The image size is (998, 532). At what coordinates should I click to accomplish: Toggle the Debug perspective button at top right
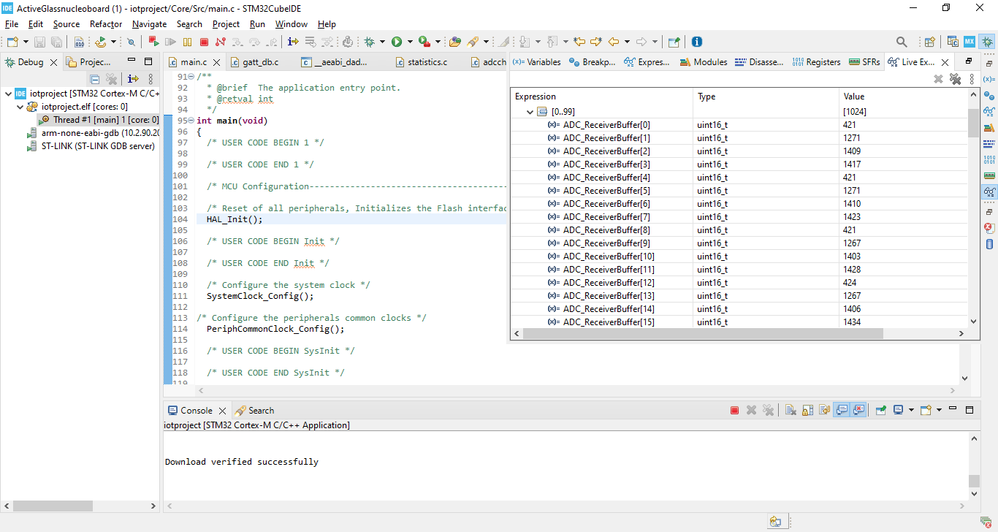(x=987, y=42)
